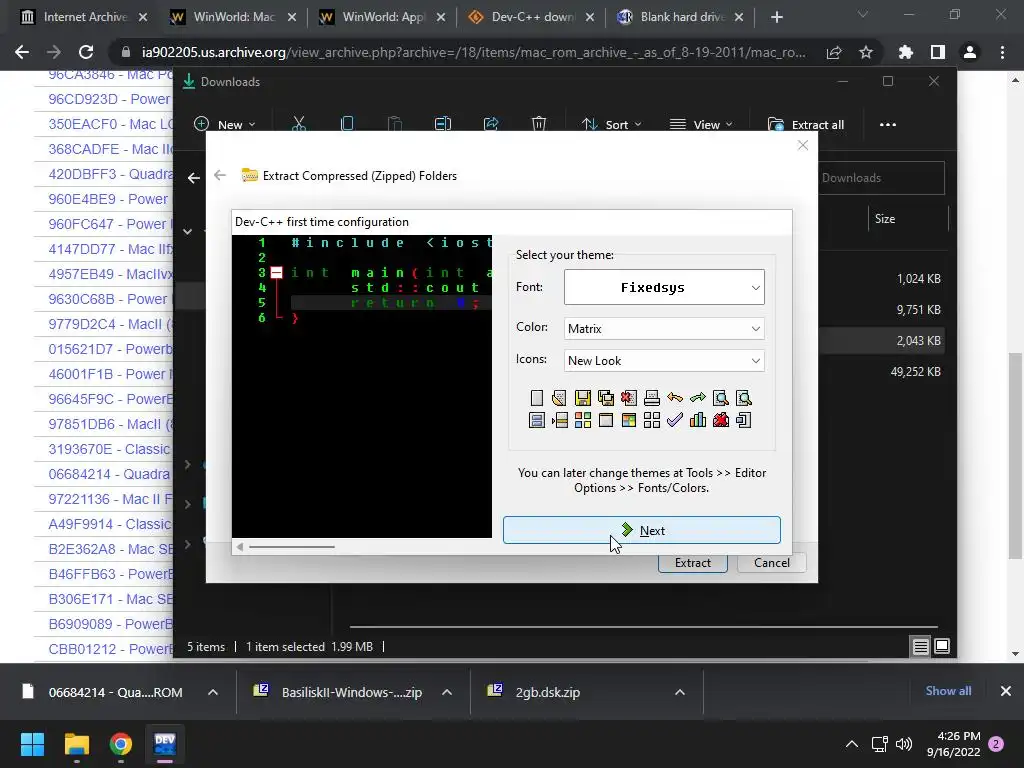
Task: Click the Close file red-X page icon
Action: pos(628,398)
